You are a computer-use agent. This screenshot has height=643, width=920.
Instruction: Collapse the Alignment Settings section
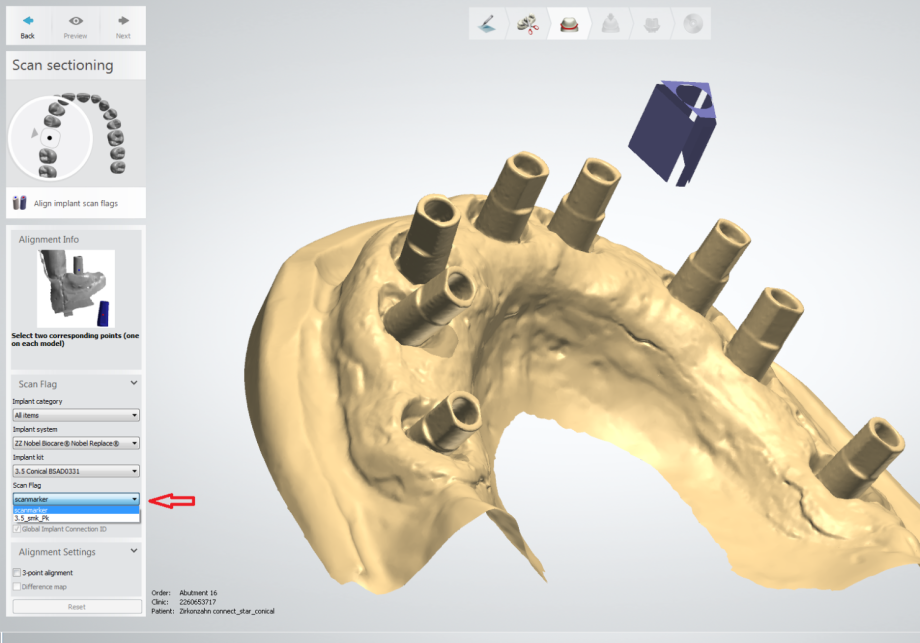134,552
